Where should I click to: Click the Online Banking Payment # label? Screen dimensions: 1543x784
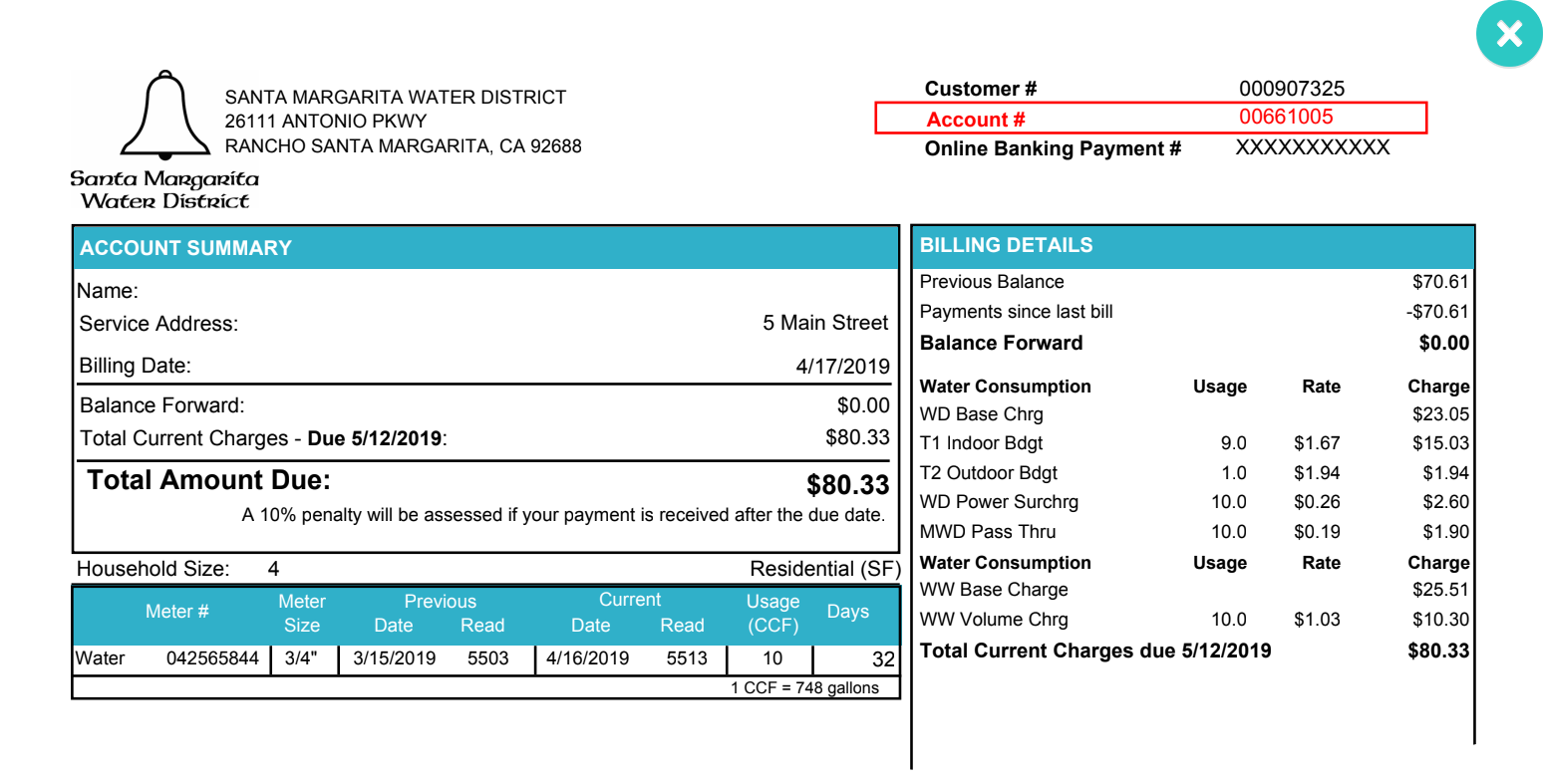[1053, 148]
